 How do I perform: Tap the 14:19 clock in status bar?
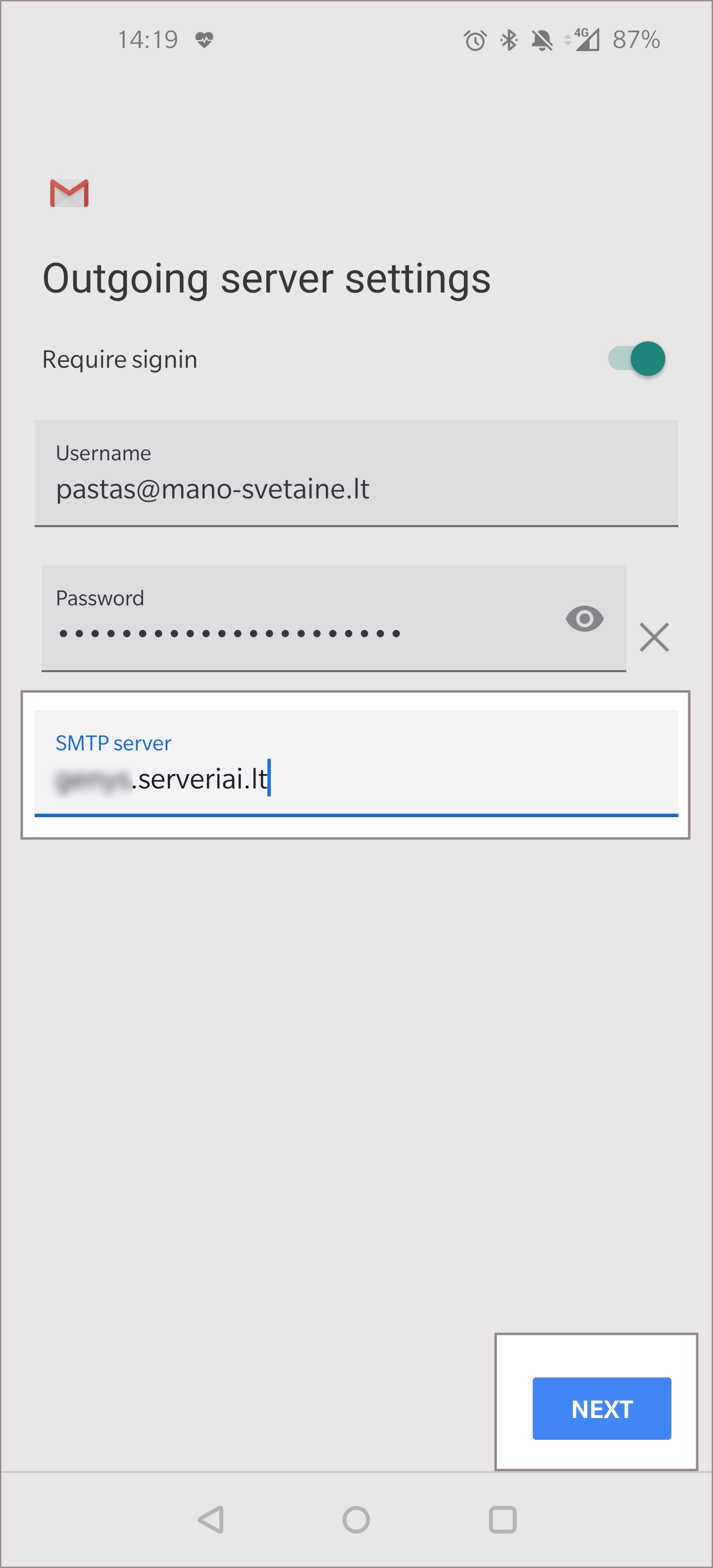[x=148, y=40]
